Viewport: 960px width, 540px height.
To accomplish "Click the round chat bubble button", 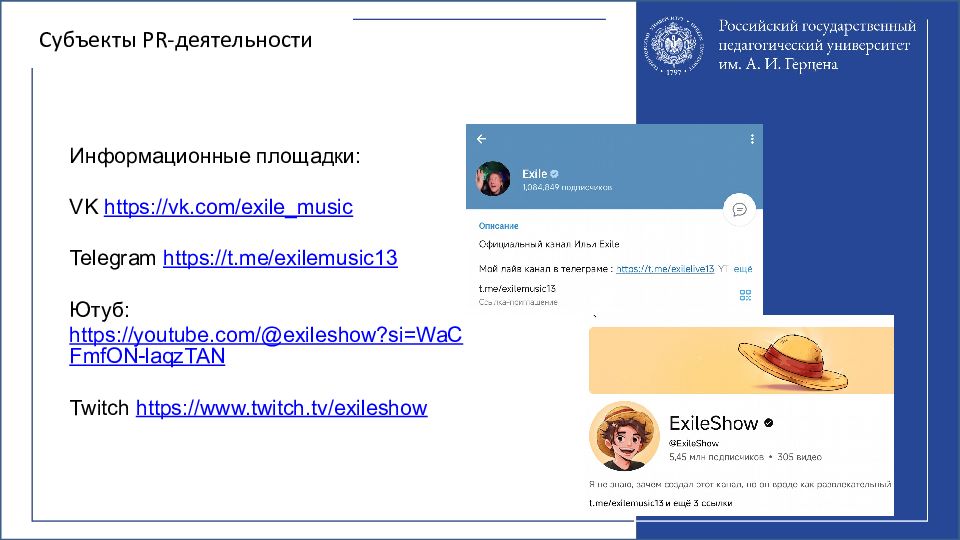I will pyautogui.click(x=740, y=210).
